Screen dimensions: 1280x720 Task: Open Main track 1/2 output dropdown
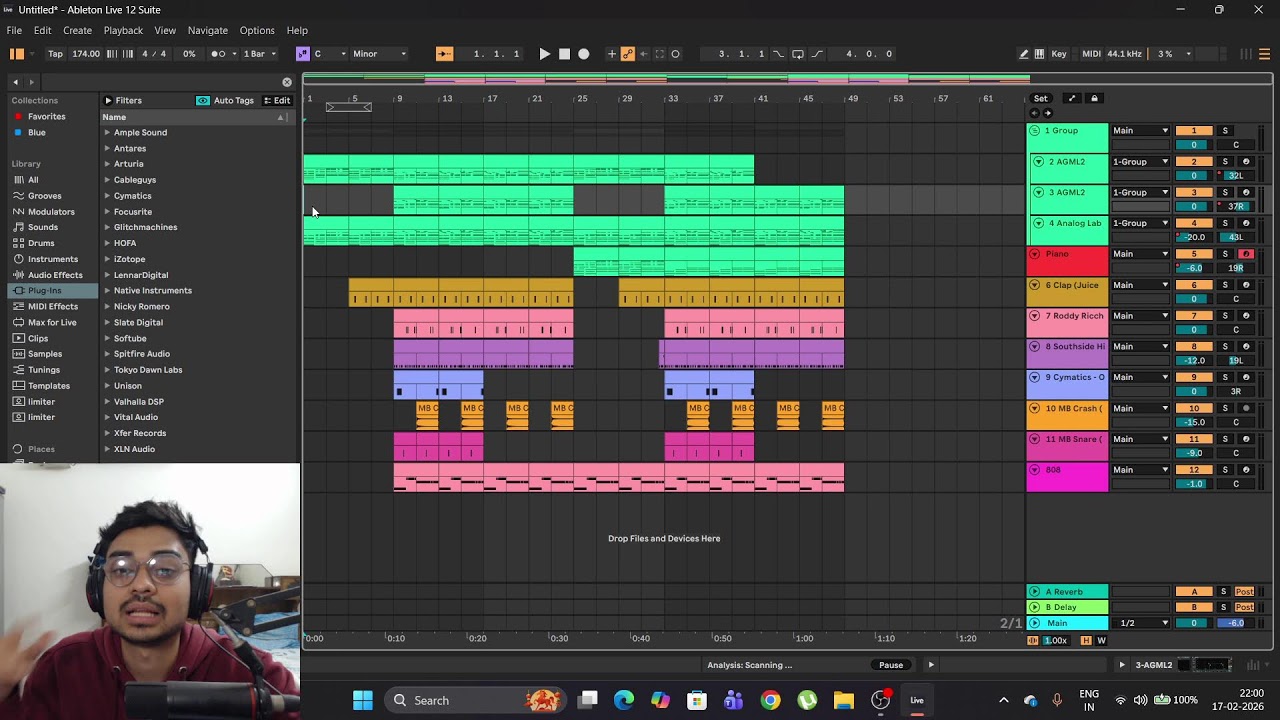coord(1140,623)
